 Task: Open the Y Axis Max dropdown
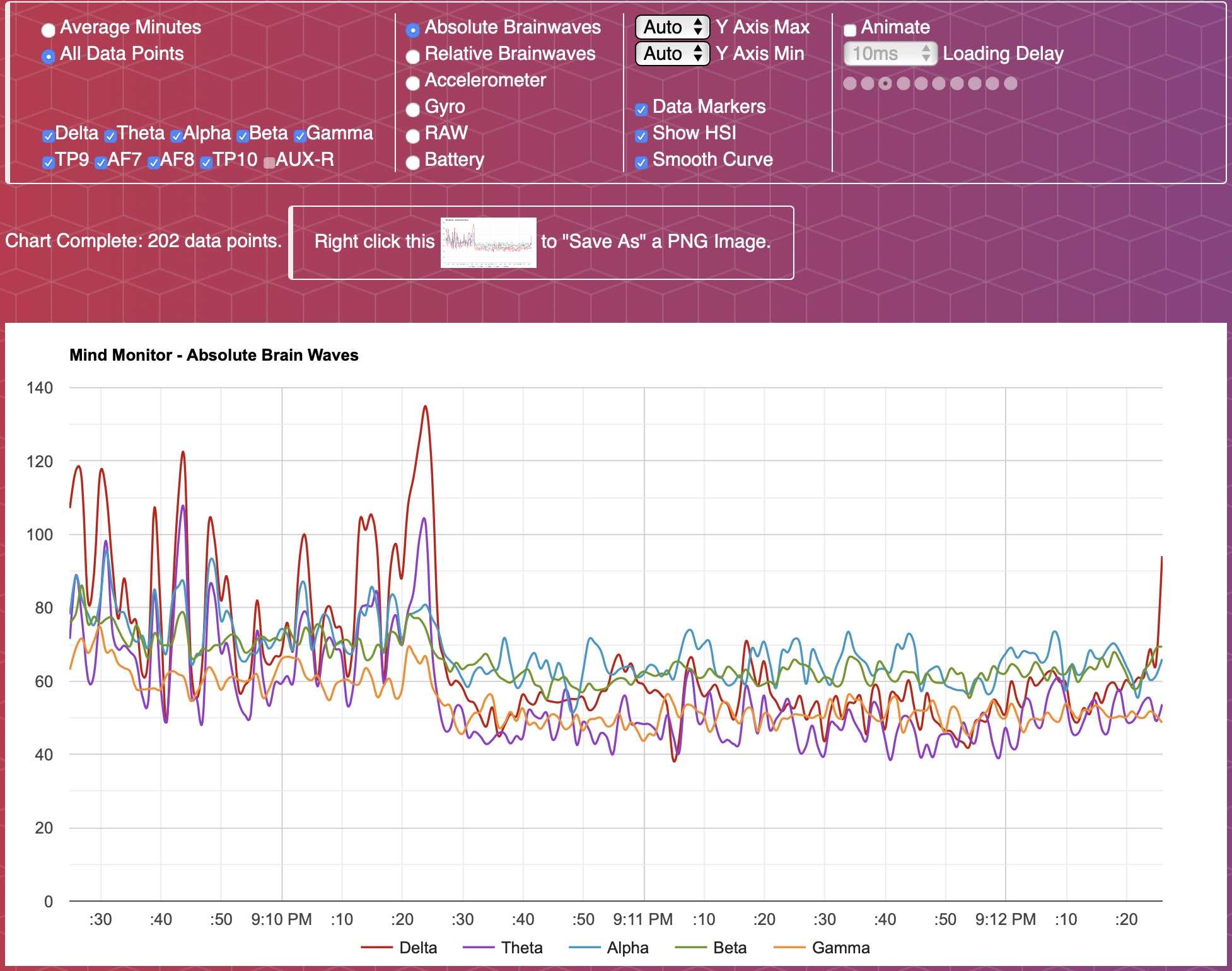click(x=673, y=27)
